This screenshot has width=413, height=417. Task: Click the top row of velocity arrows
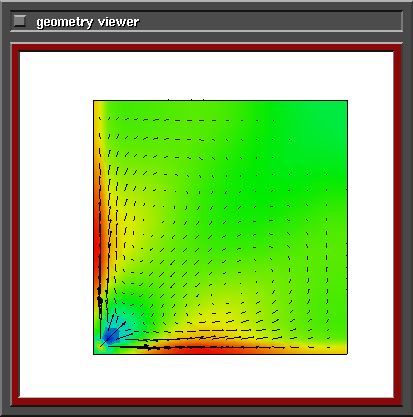click(187, 119)
